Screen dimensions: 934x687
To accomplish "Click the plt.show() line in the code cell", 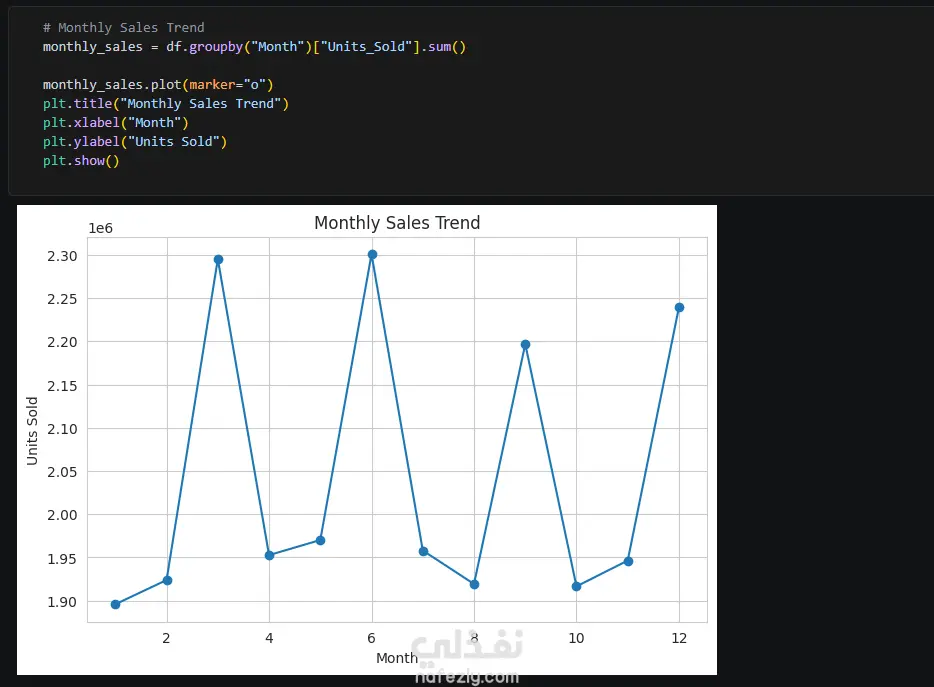I will tap(81, 160).
